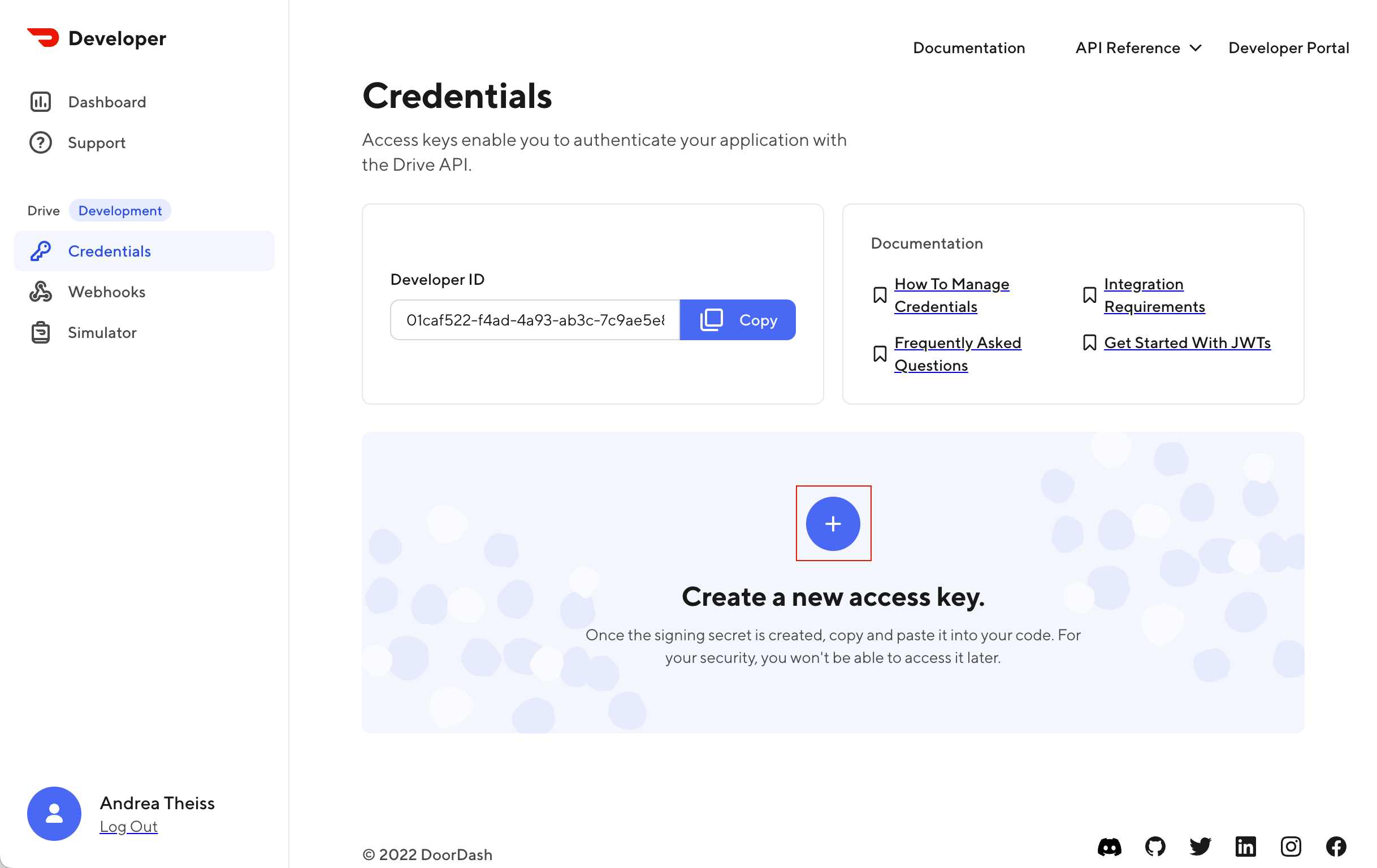
Task: Click the Development environment toggle badge
Action: click(120, 210)
